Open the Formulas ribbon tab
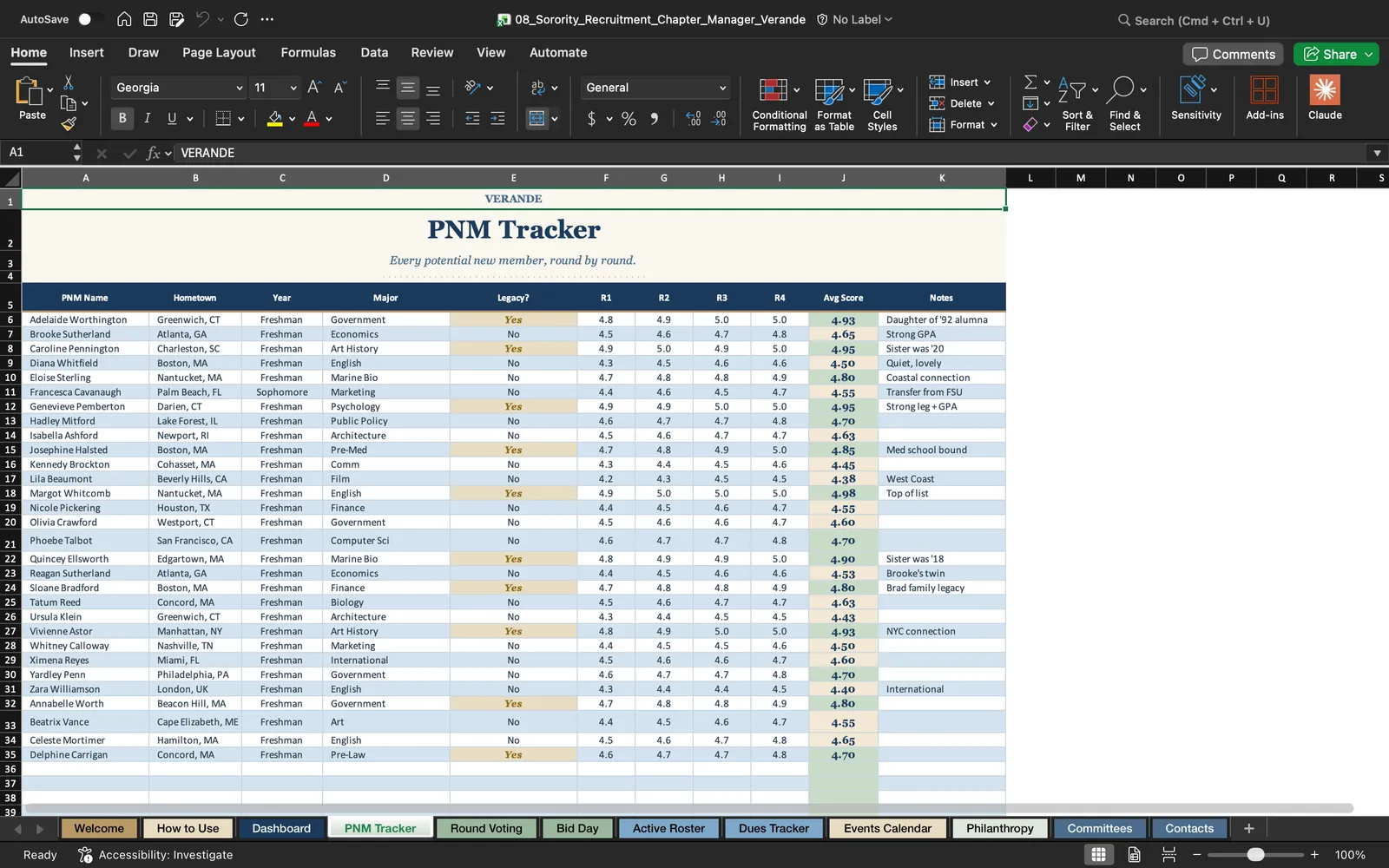 click(308, 52)
